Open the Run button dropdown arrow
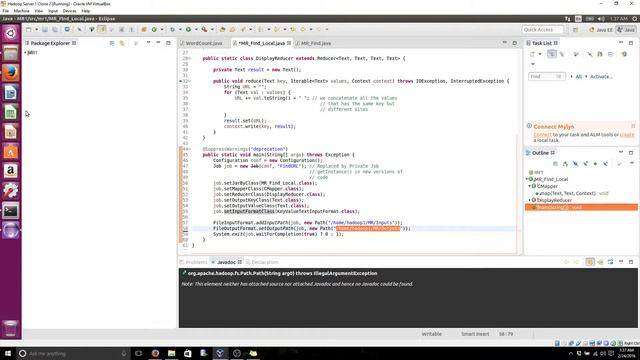This screenshot has width=640, height=360. point(196,29)
